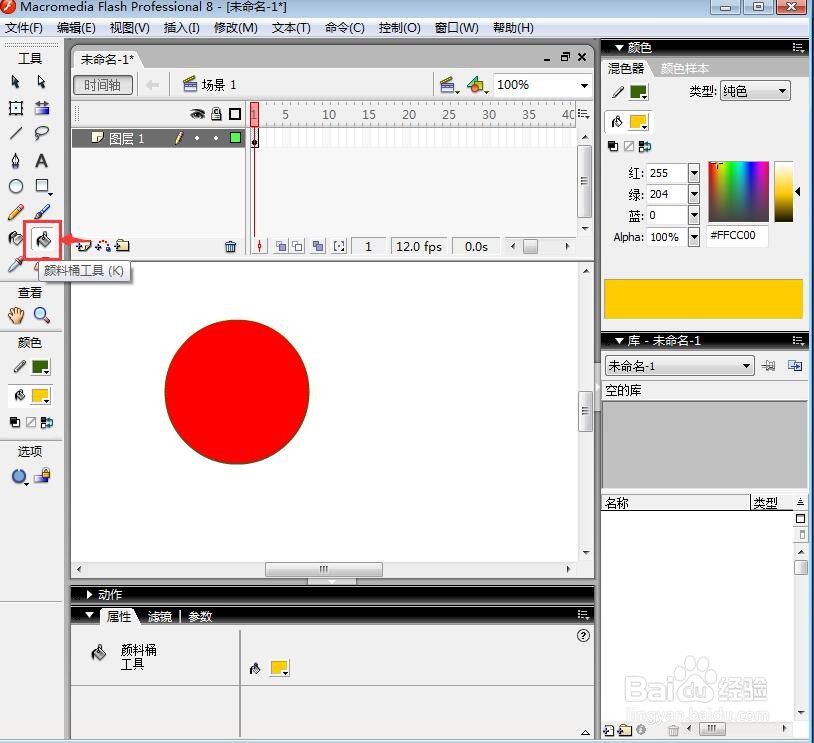Click Swap Colors in toolbox
Image resolution: width=814 pixels, height=743 pixels.
[x=47, y=422]
